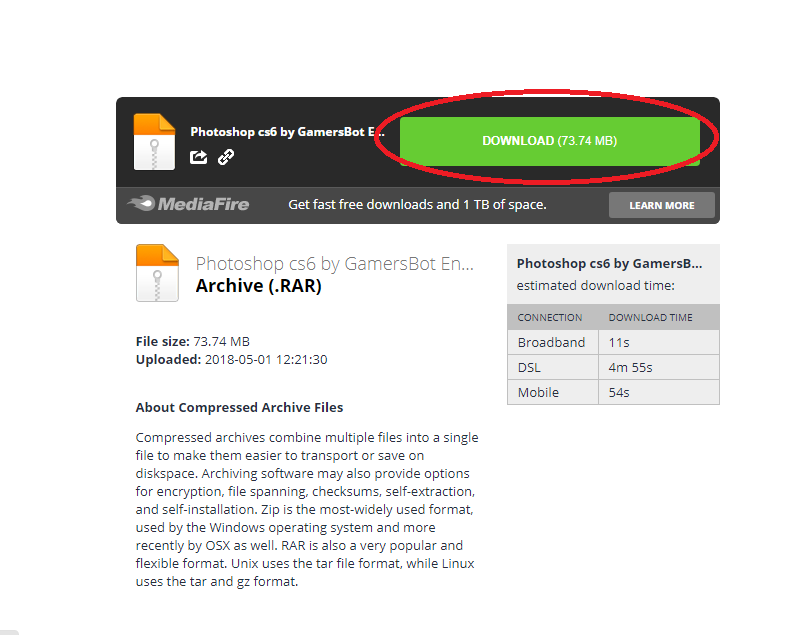Click the file title in the dark header bar
The height and width of the screenshot is (635, 790).
287,132
